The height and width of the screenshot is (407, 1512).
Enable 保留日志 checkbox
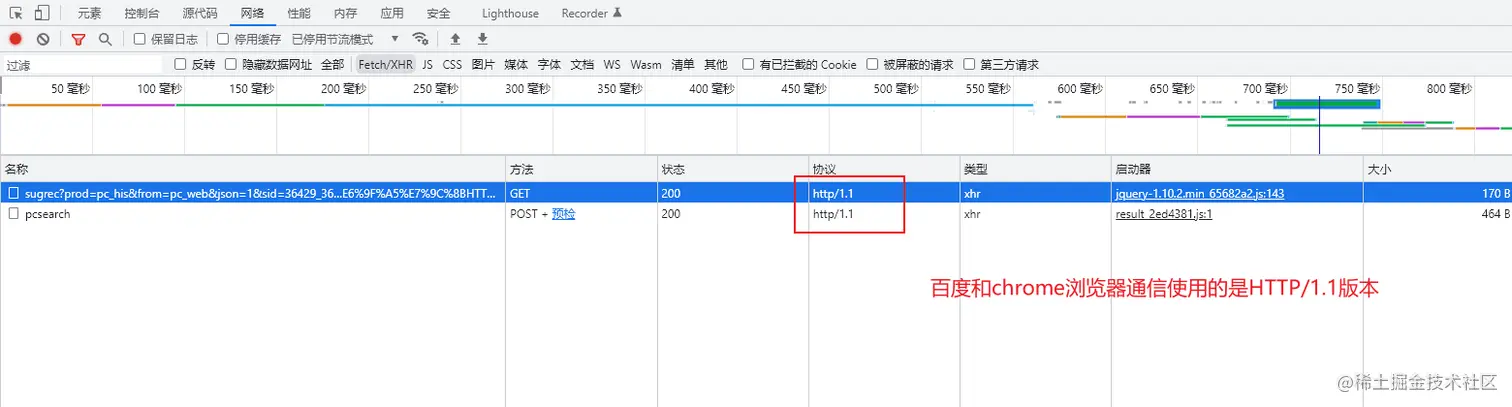[140, 39]
